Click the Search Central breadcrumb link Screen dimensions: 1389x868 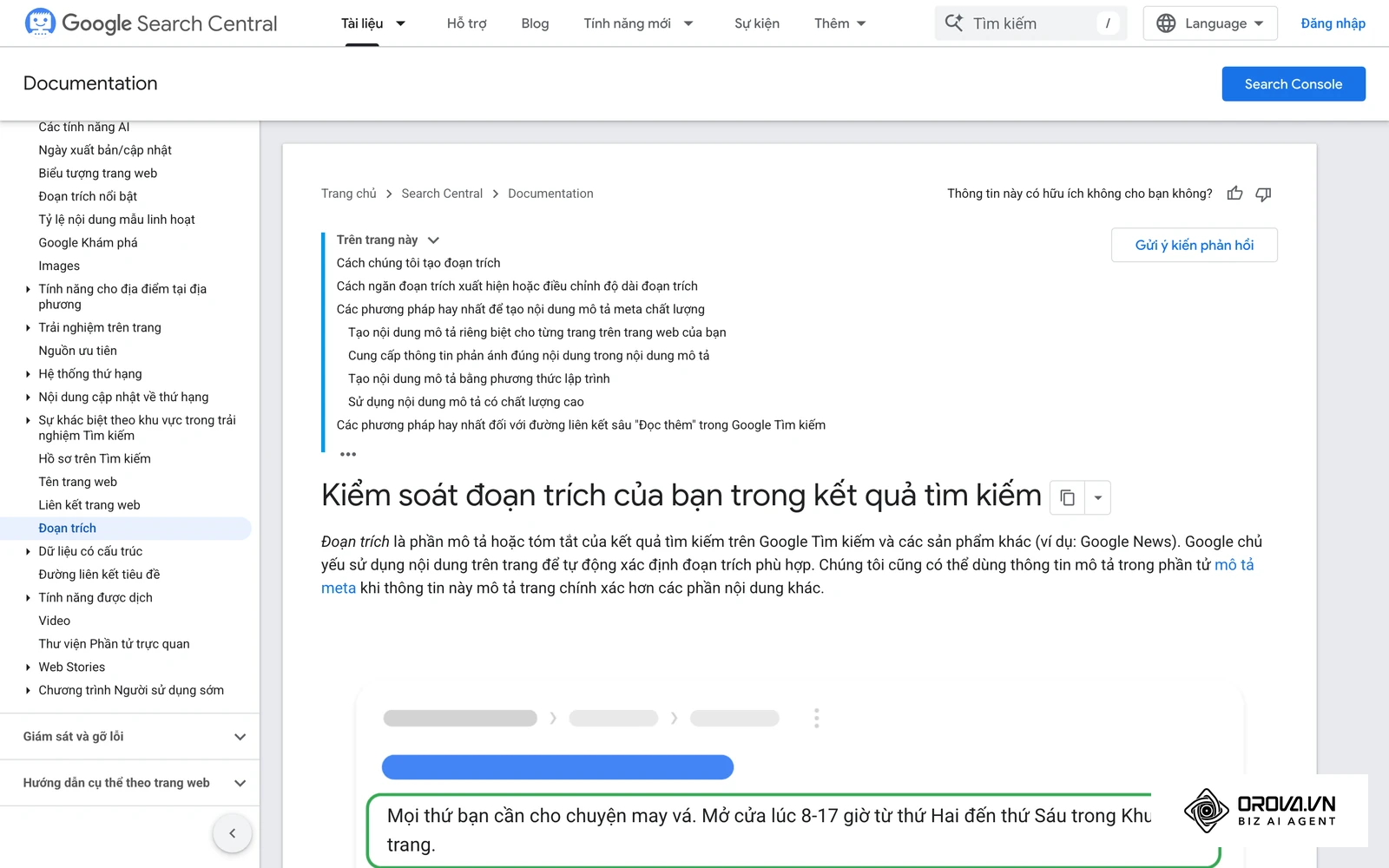pos(442,194)
